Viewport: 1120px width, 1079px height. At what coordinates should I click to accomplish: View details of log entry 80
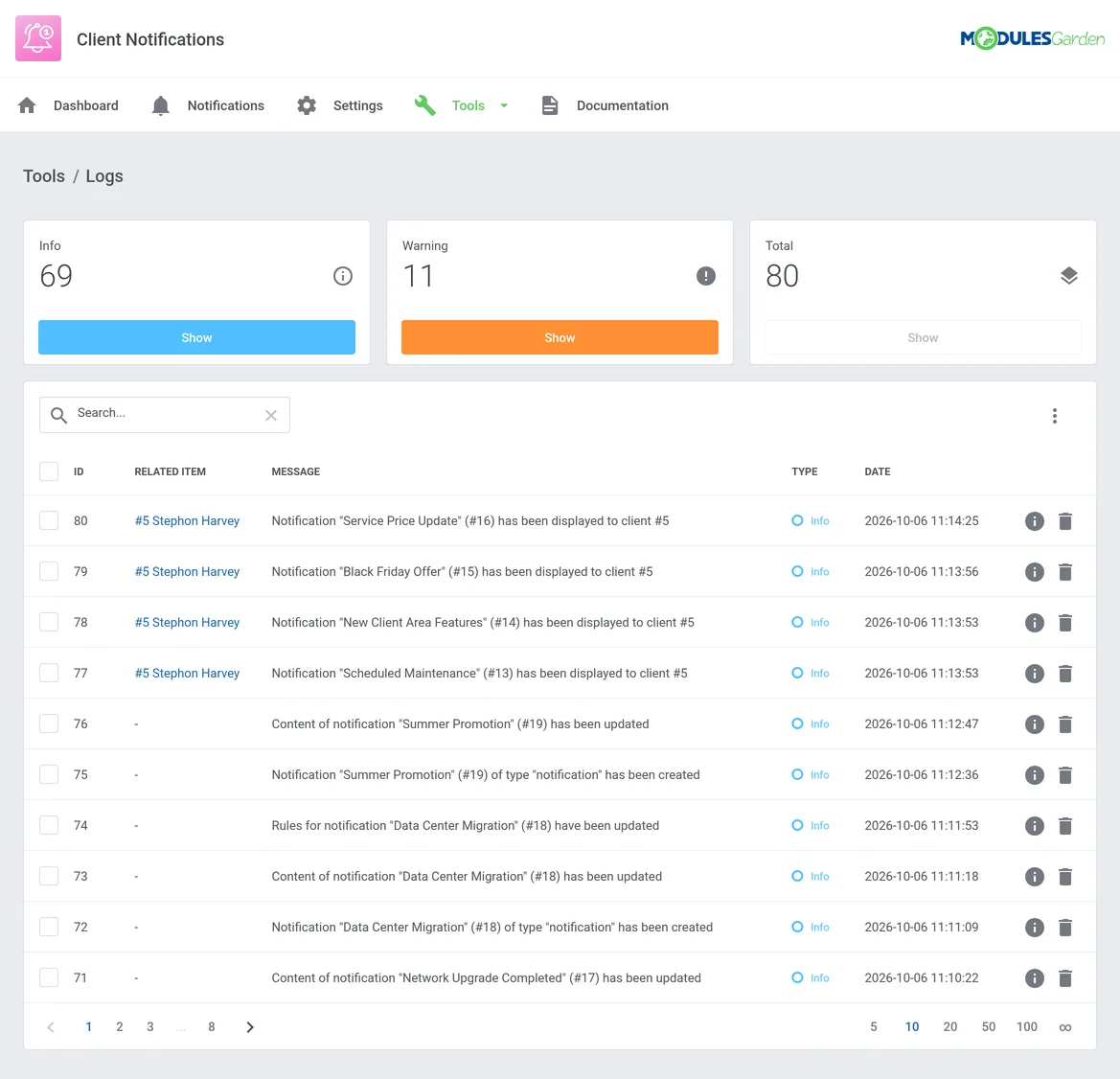pos(1035,521)
